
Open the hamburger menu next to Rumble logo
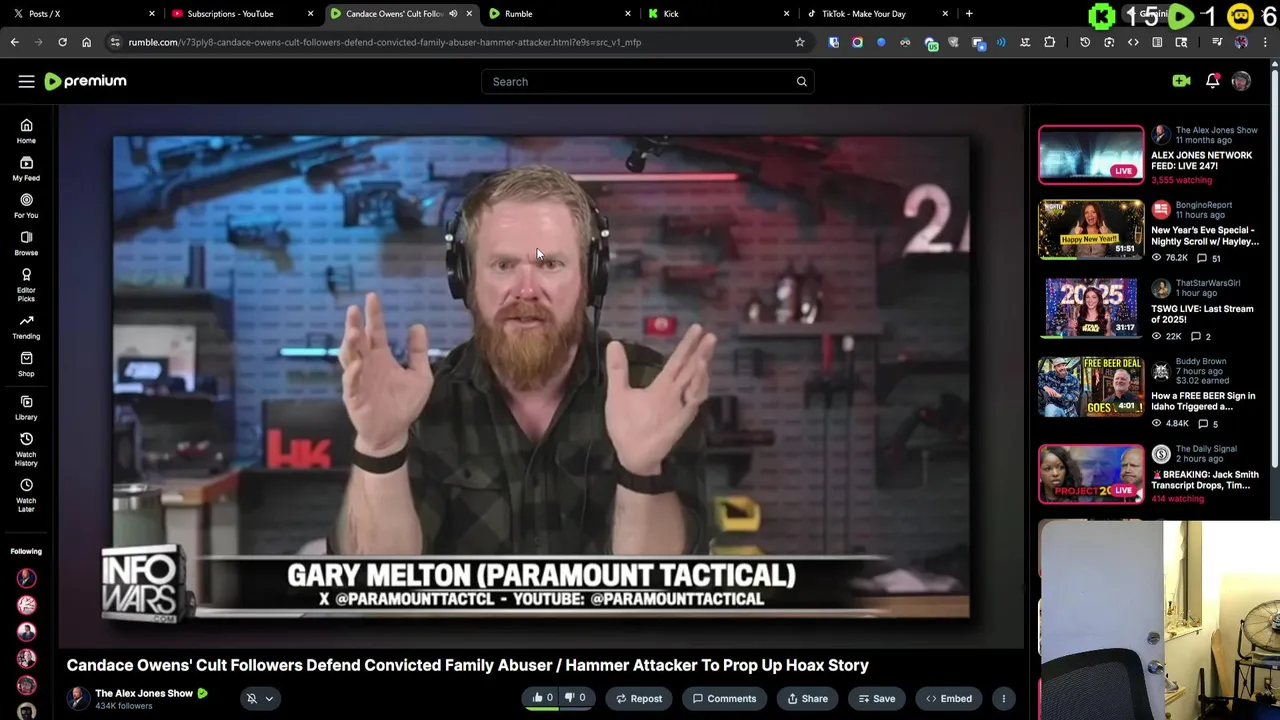coord(26,81)
